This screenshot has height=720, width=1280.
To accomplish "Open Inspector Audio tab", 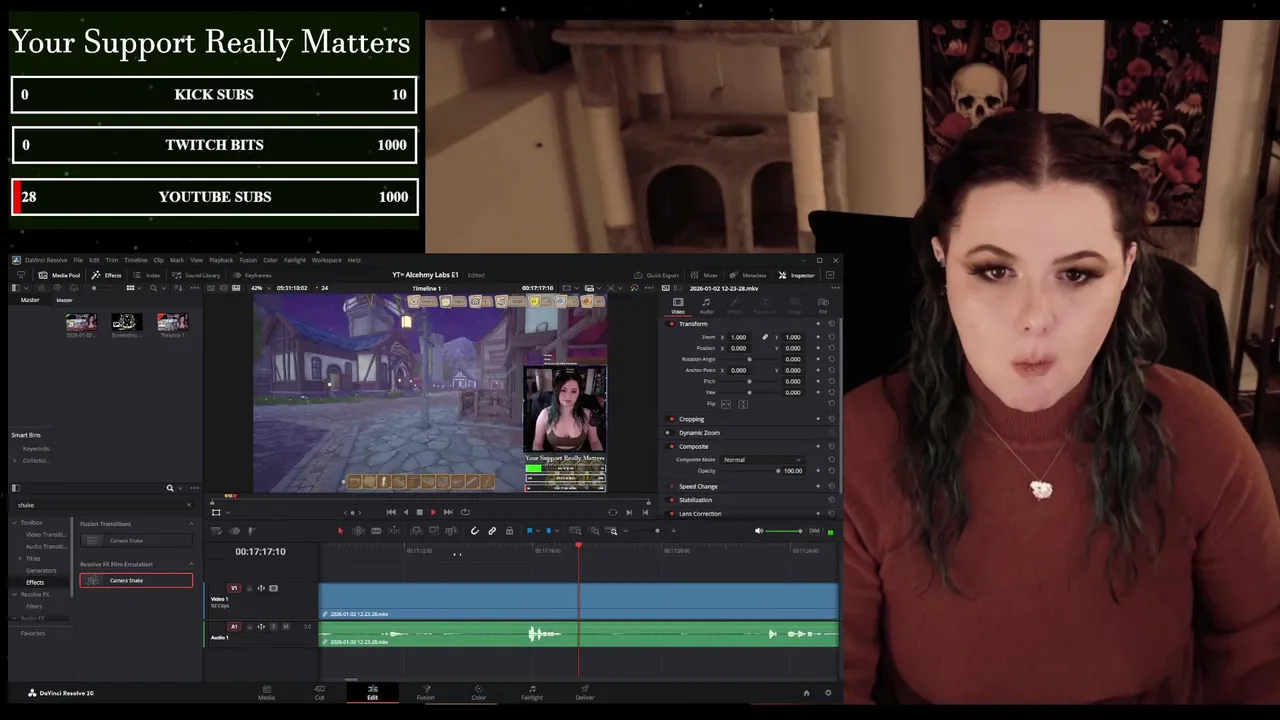I will (x=706, y=305).
